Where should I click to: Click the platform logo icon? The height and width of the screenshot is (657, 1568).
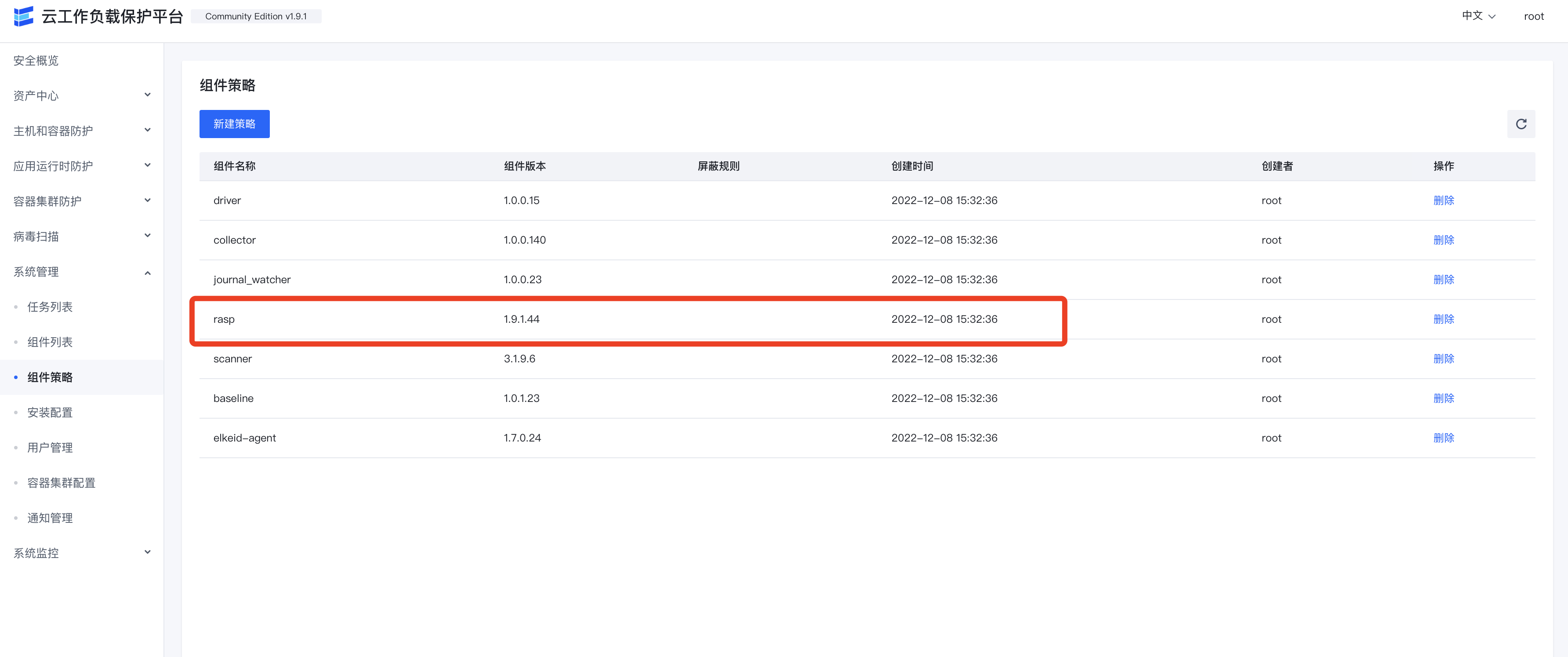23,16
